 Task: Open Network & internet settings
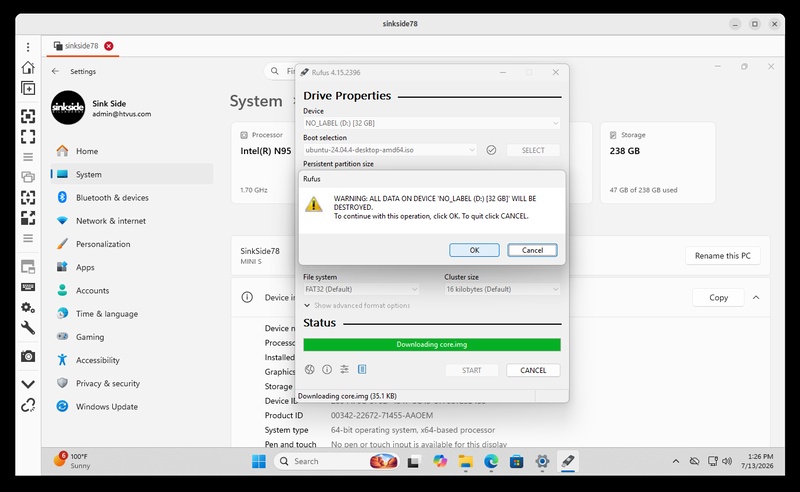[x=132, y=220]
